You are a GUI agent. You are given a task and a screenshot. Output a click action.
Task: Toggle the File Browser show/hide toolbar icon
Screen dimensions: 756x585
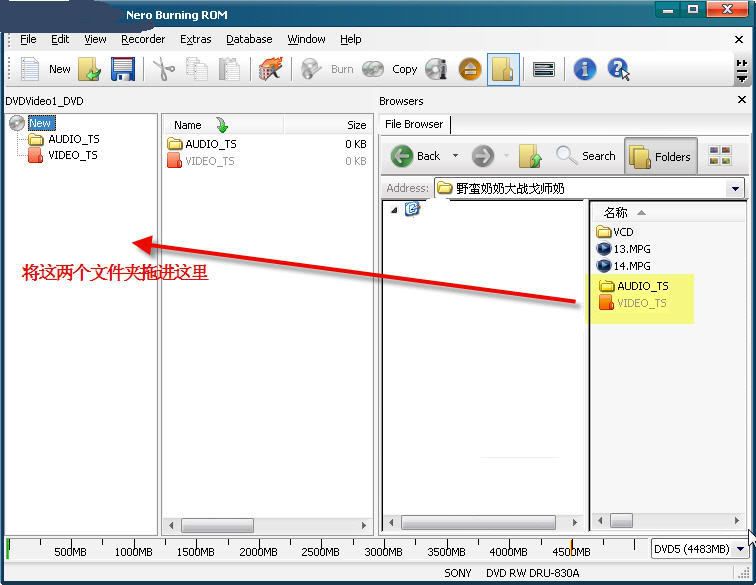[503, 69]
